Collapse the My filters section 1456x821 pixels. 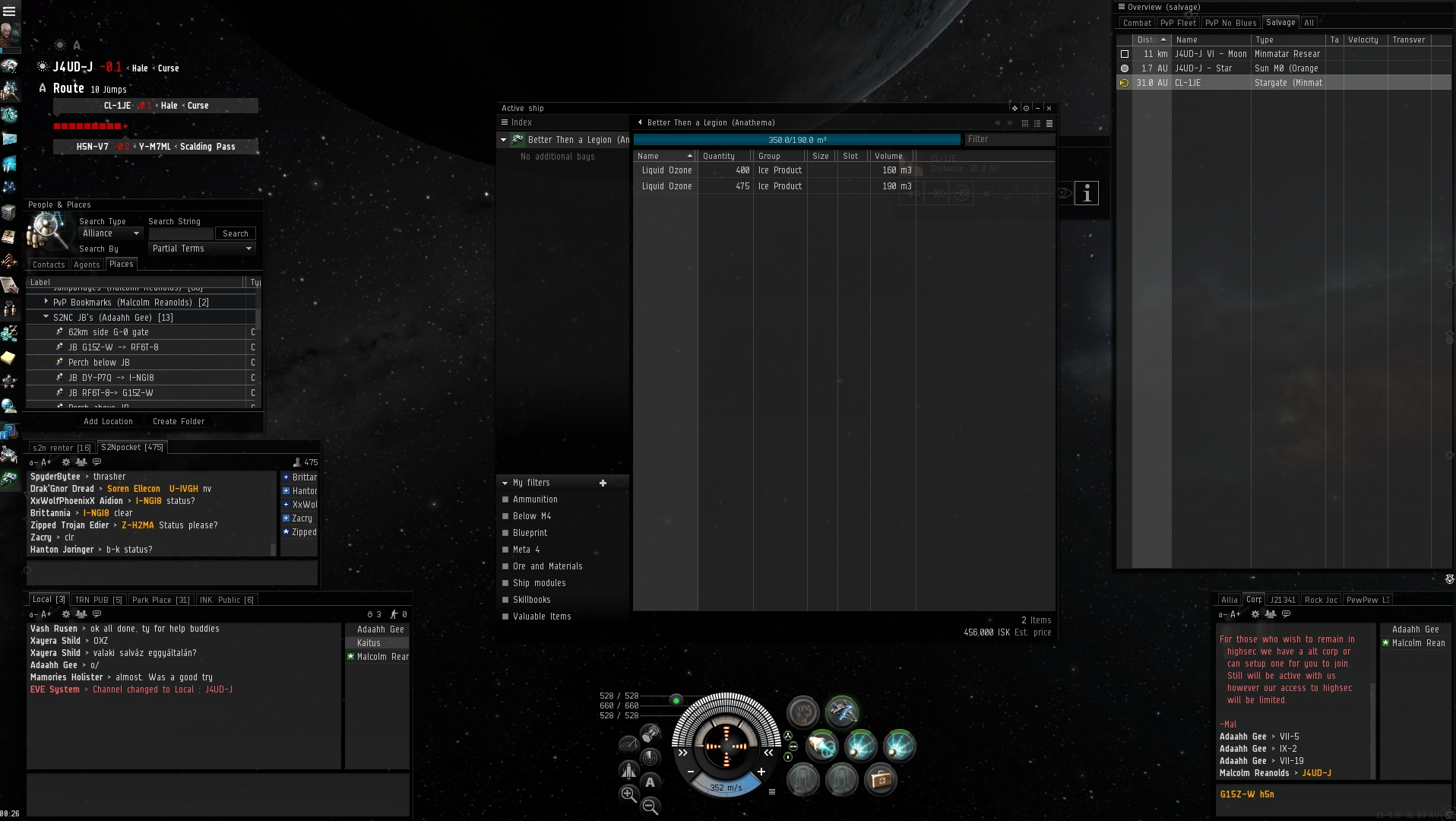pyautogui.click(x=505, y=483)
